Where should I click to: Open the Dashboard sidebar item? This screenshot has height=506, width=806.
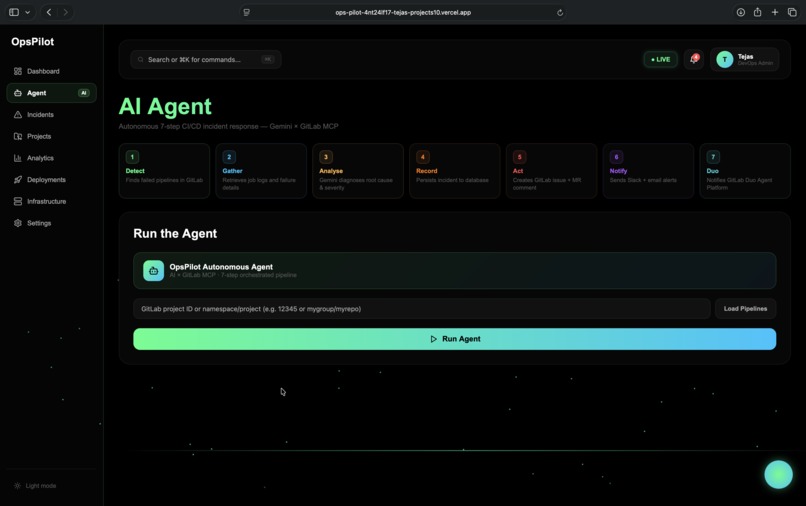click(51, 71)
